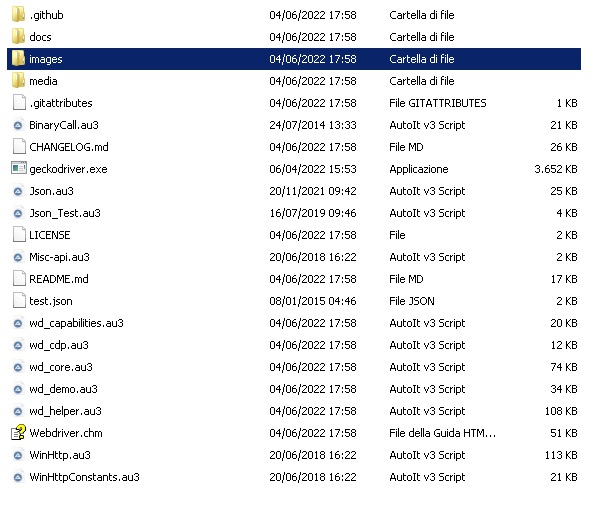Click the README.md file name

click(59, 279)
